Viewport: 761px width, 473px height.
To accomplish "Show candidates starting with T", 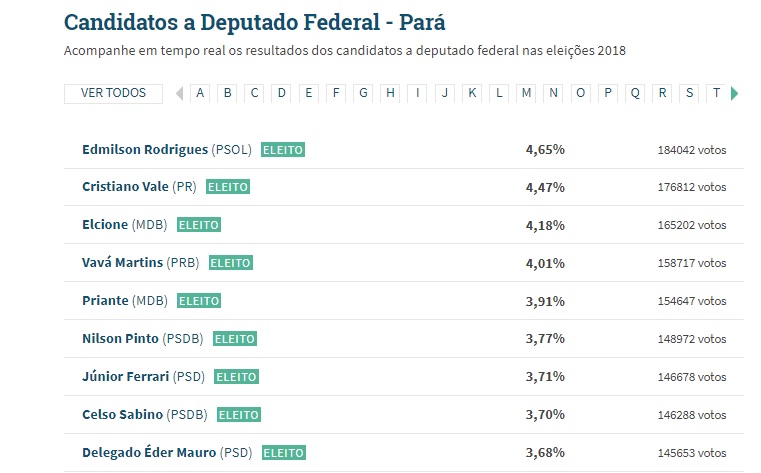I will (x=716, y=93).
